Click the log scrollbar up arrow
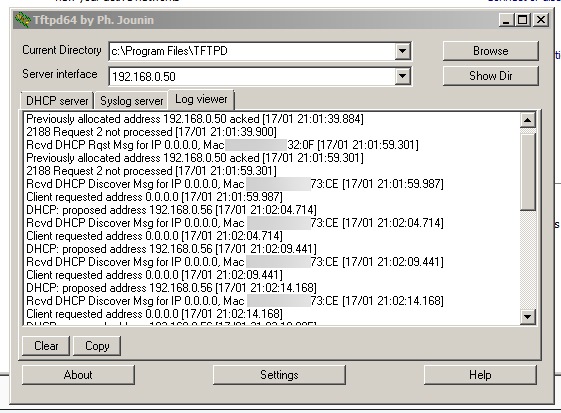The height and width of the screenshot is (413, 561). tap(527, 120)
